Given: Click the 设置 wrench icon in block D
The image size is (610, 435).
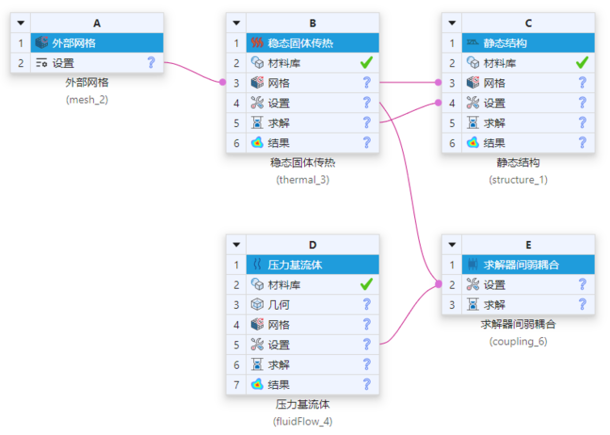Looking at the screenshot, I should coord(257,344).
